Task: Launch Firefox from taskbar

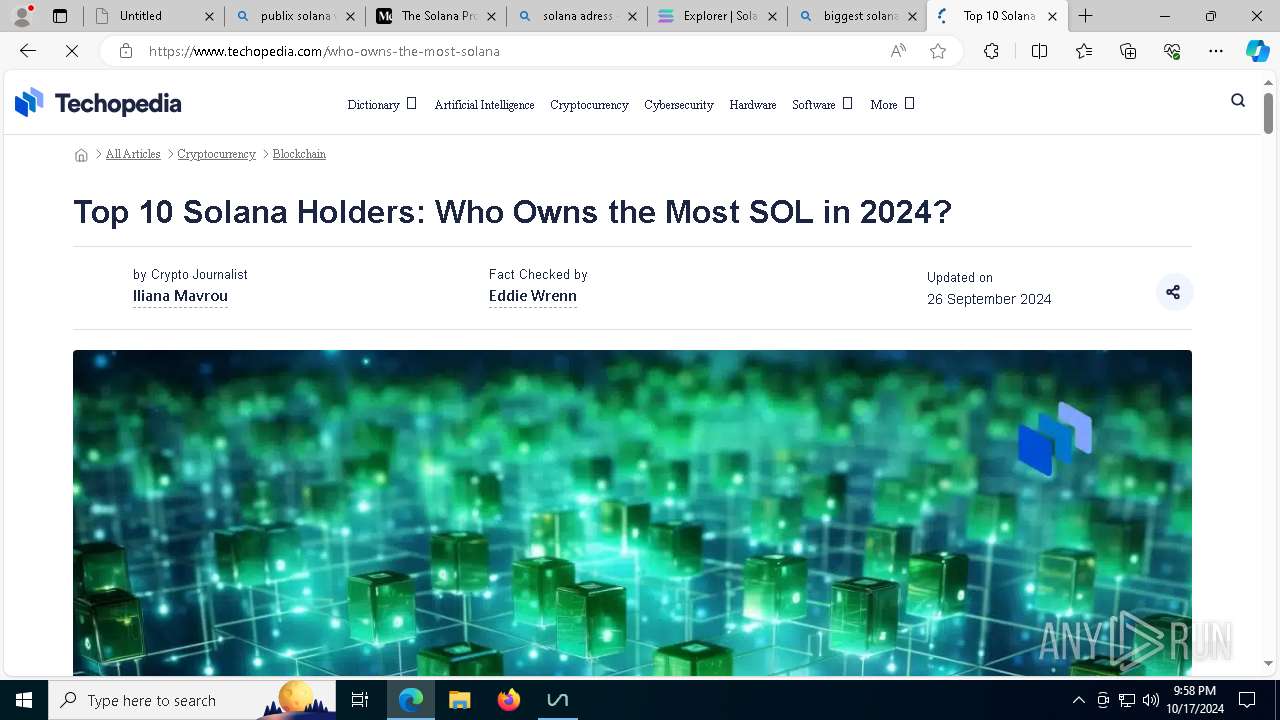Action: [509, 700]
